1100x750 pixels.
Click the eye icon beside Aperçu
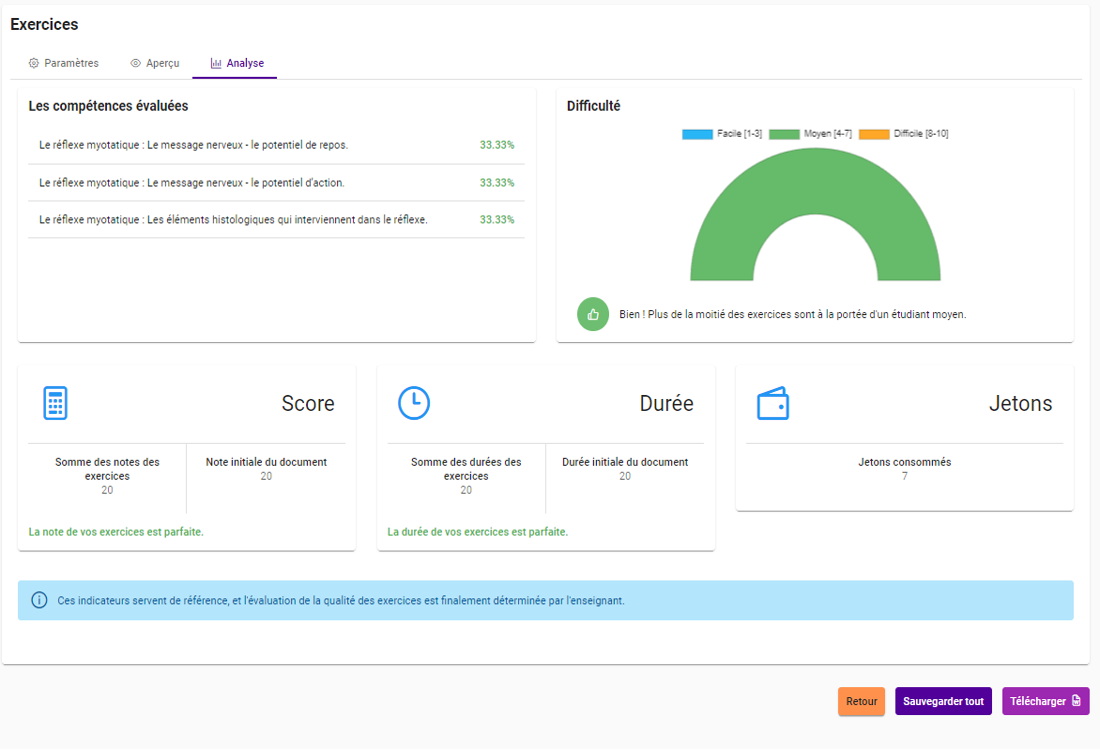(136, 63)
